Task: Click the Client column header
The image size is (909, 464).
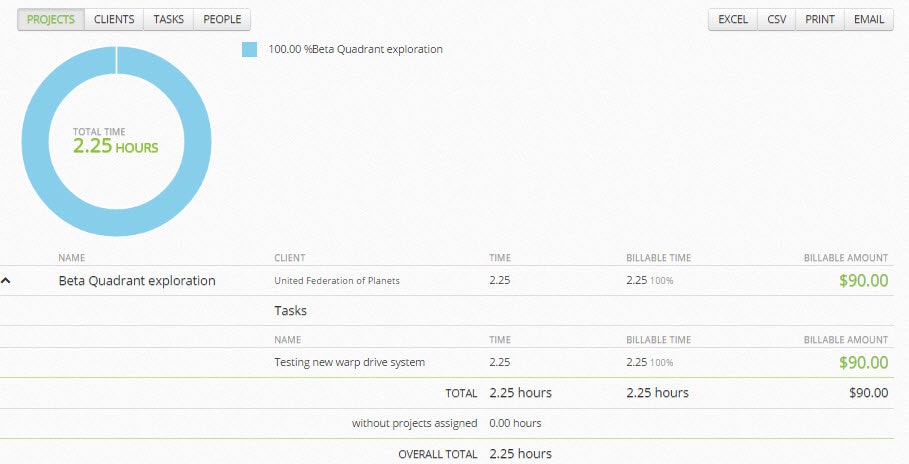Action: pyautogui.click(x=290, y=258)
